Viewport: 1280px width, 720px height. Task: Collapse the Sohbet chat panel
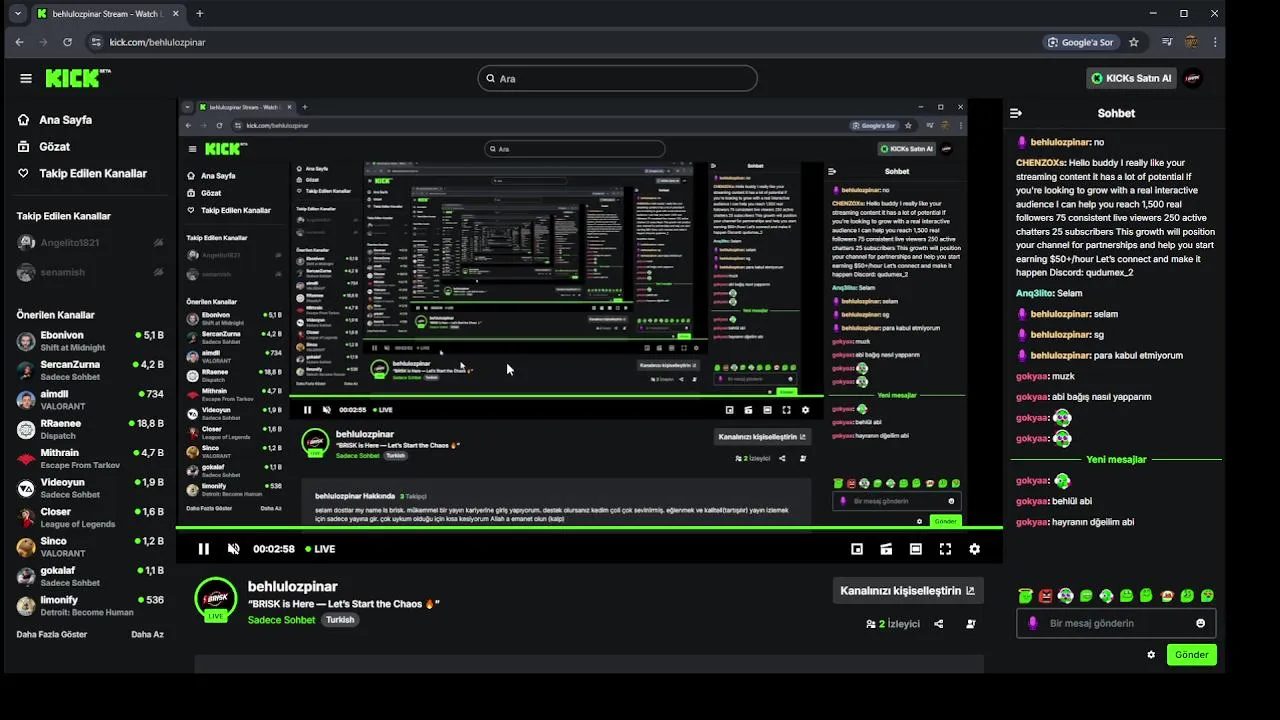(x=1016, y=113)
